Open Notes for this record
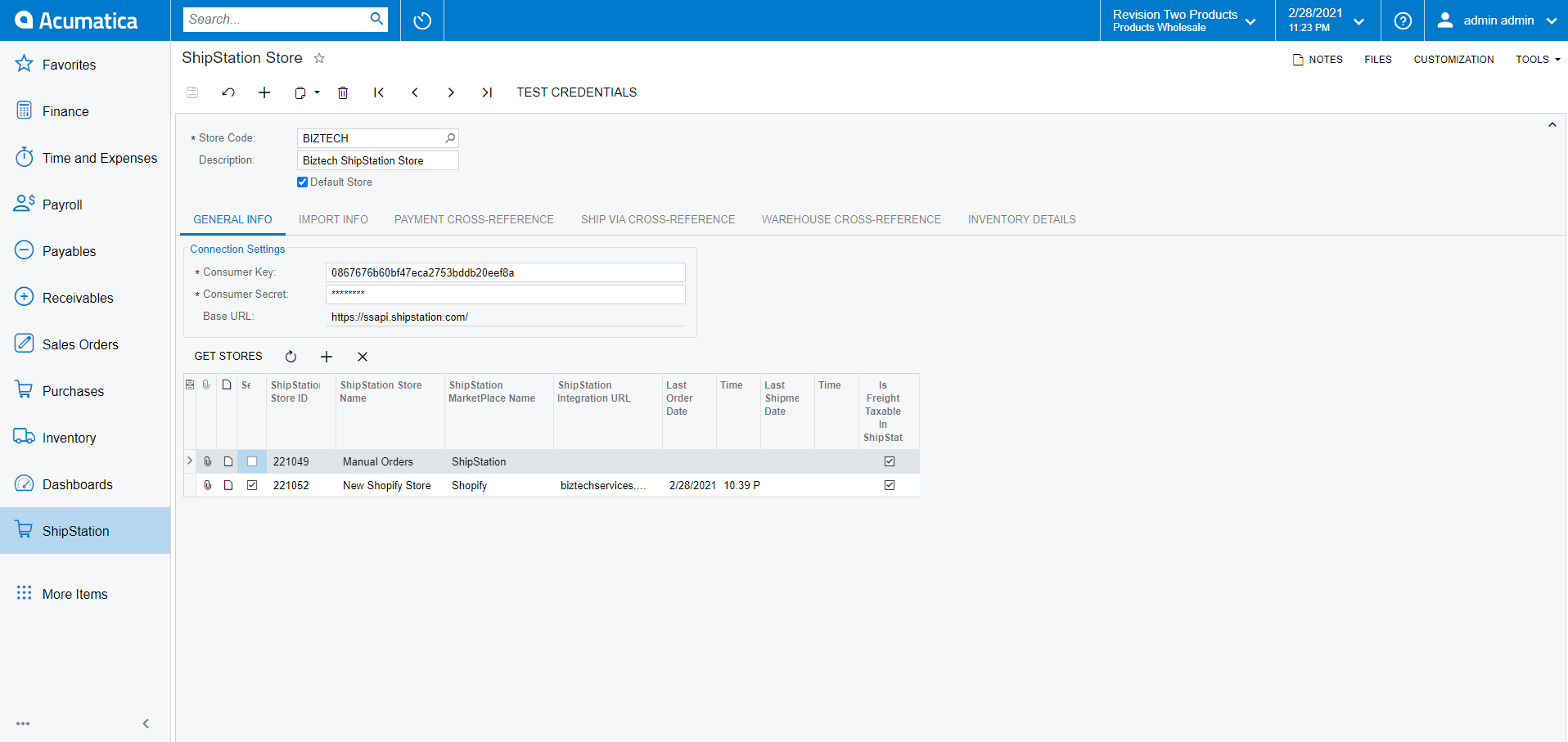 (1318, 60)
